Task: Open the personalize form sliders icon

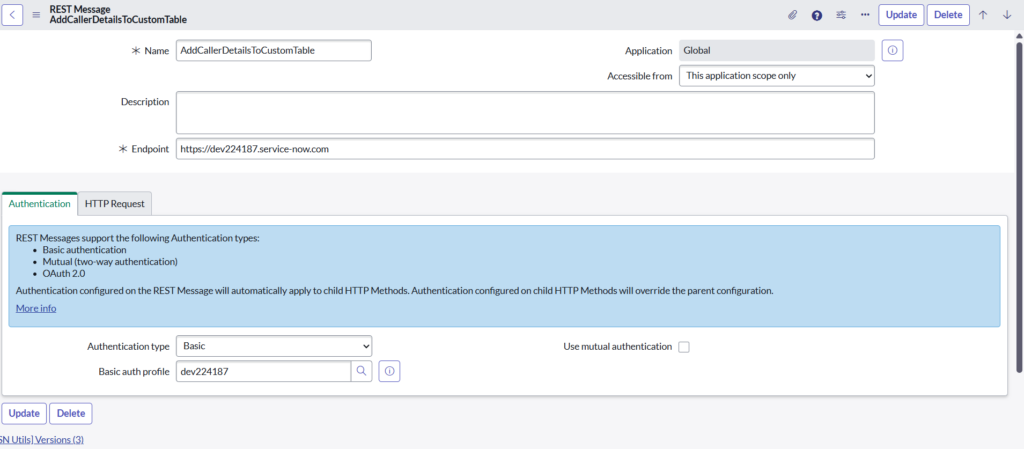Action: point(841,15)
